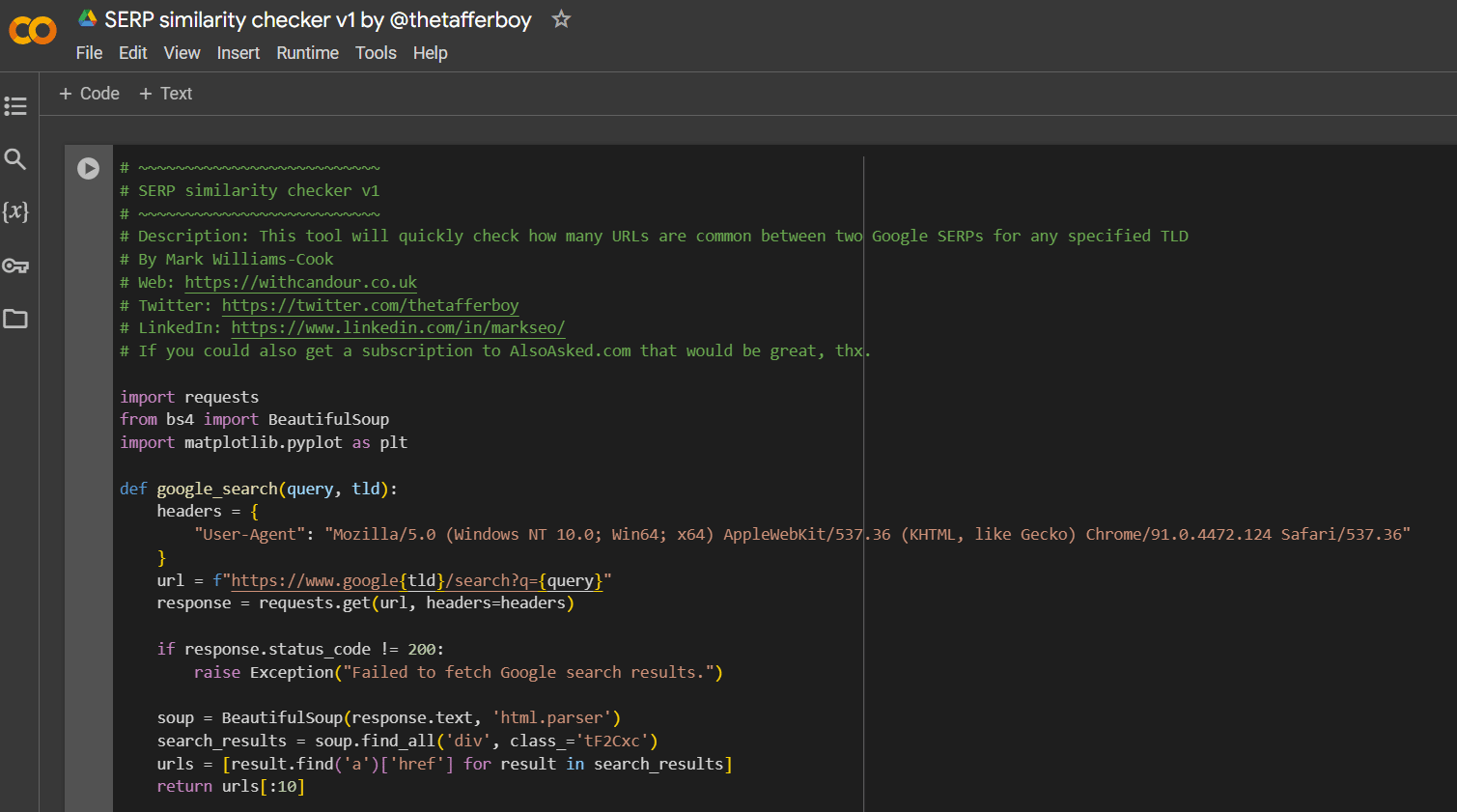The height and width of the screenshot is (812, 1457).
Task: Click the 'soup = BeautifulSoup' line
Action: coord(389,717)
